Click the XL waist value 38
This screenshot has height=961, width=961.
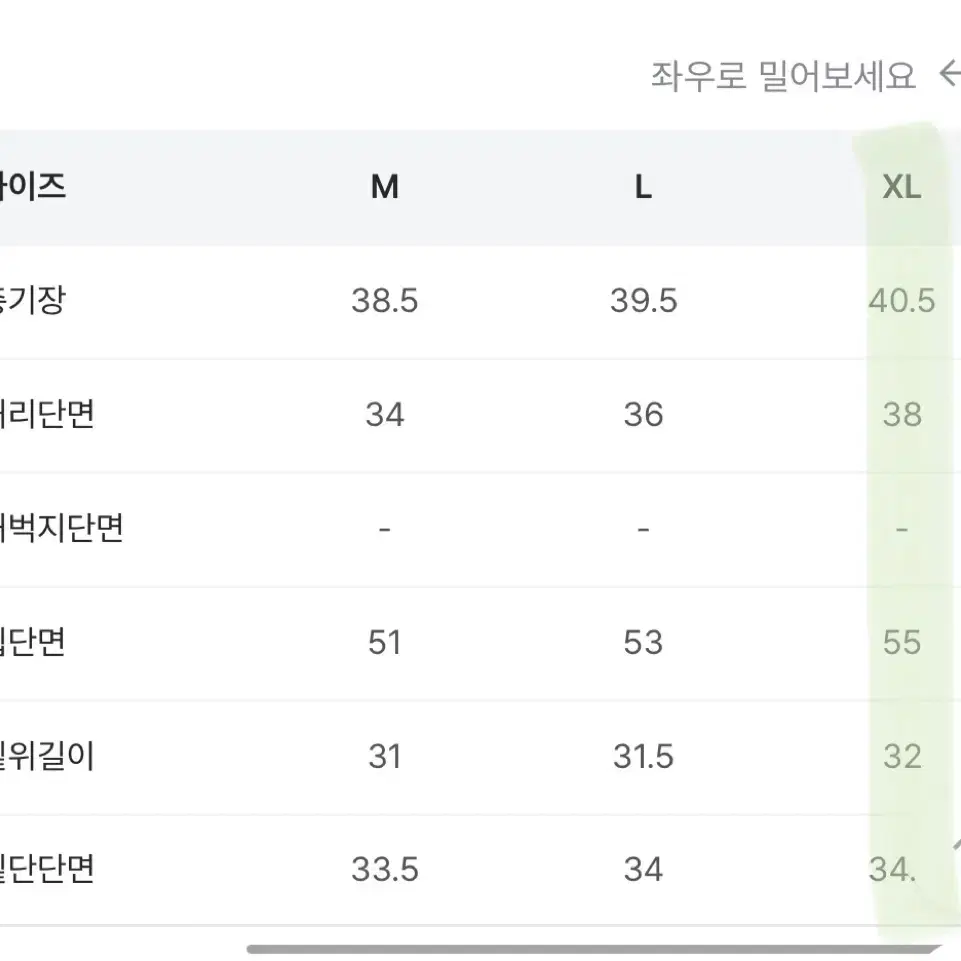pos(902,414)
